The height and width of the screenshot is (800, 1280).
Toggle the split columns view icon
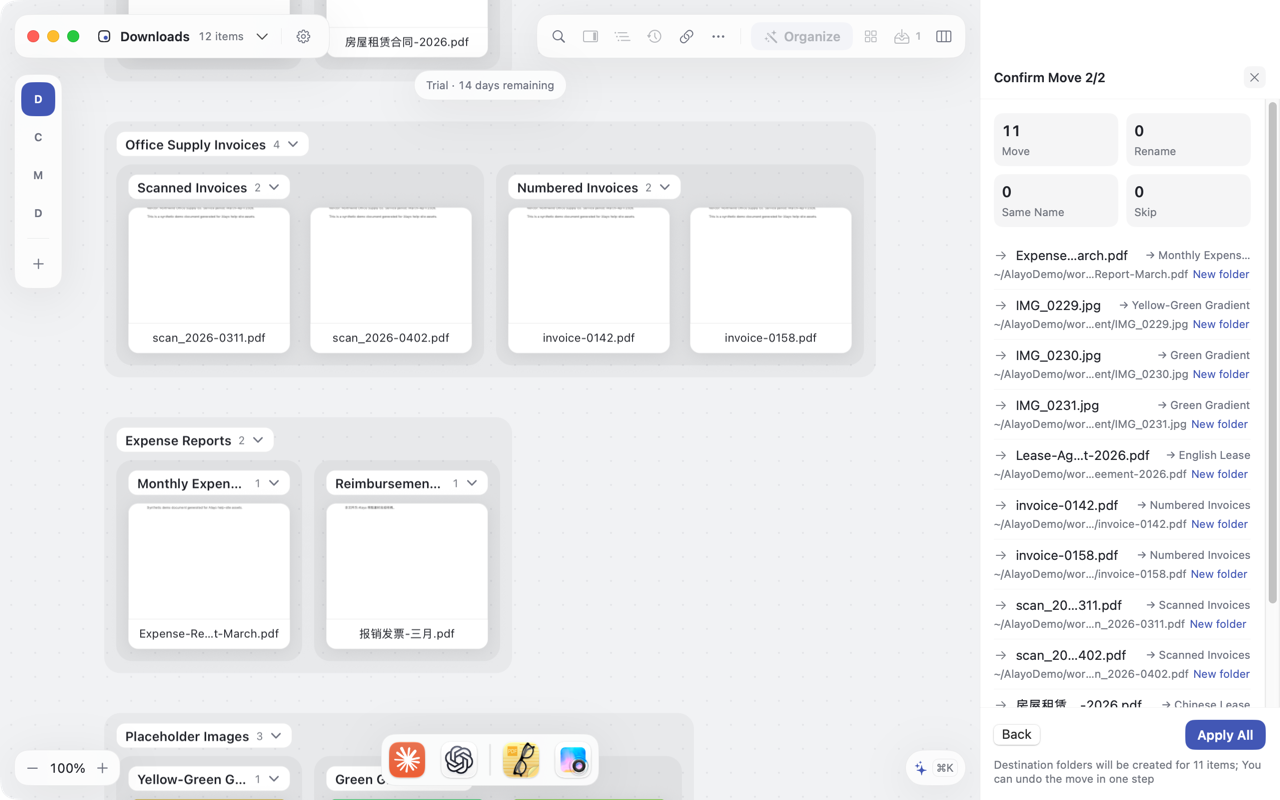click(x=943, y=37)
